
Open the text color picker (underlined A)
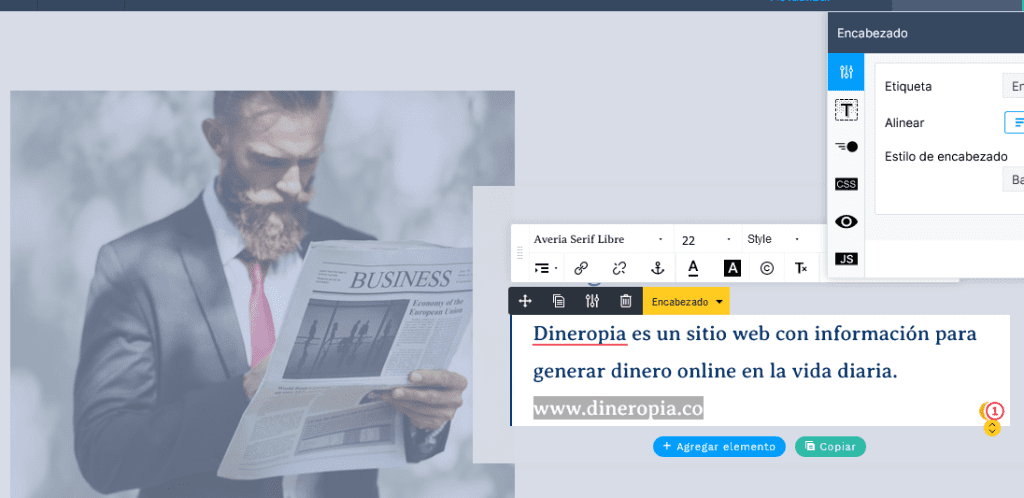point(694,268)
